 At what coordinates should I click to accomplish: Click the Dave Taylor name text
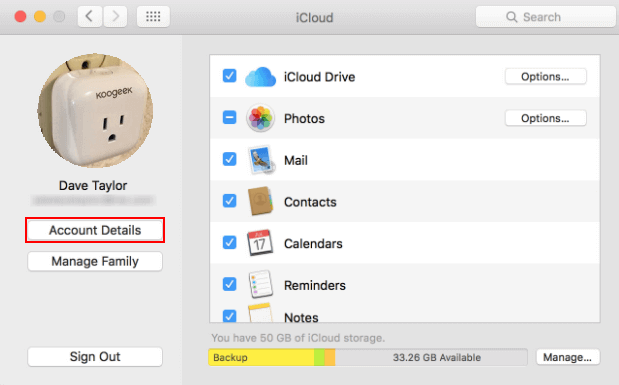click(x=93, y=186)
